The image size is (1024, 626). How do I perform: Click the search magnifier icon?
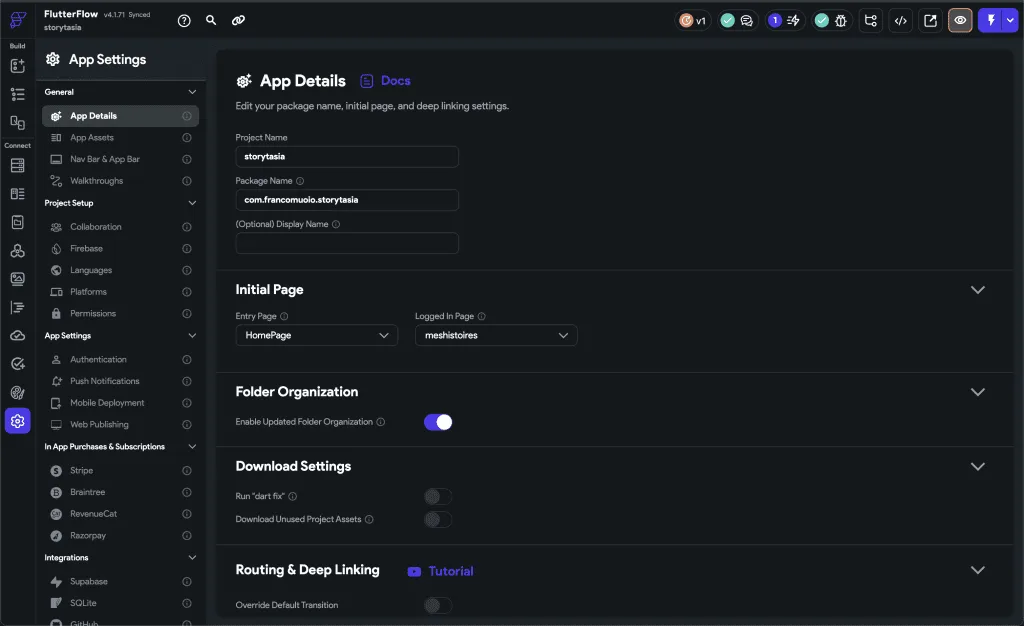pos(211,20)
